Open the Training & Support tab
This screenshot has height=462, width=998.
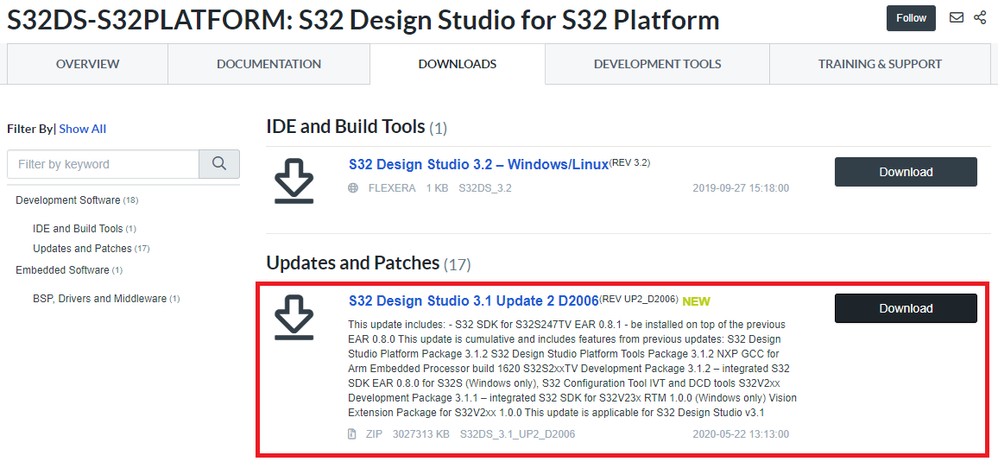(880, 64)
